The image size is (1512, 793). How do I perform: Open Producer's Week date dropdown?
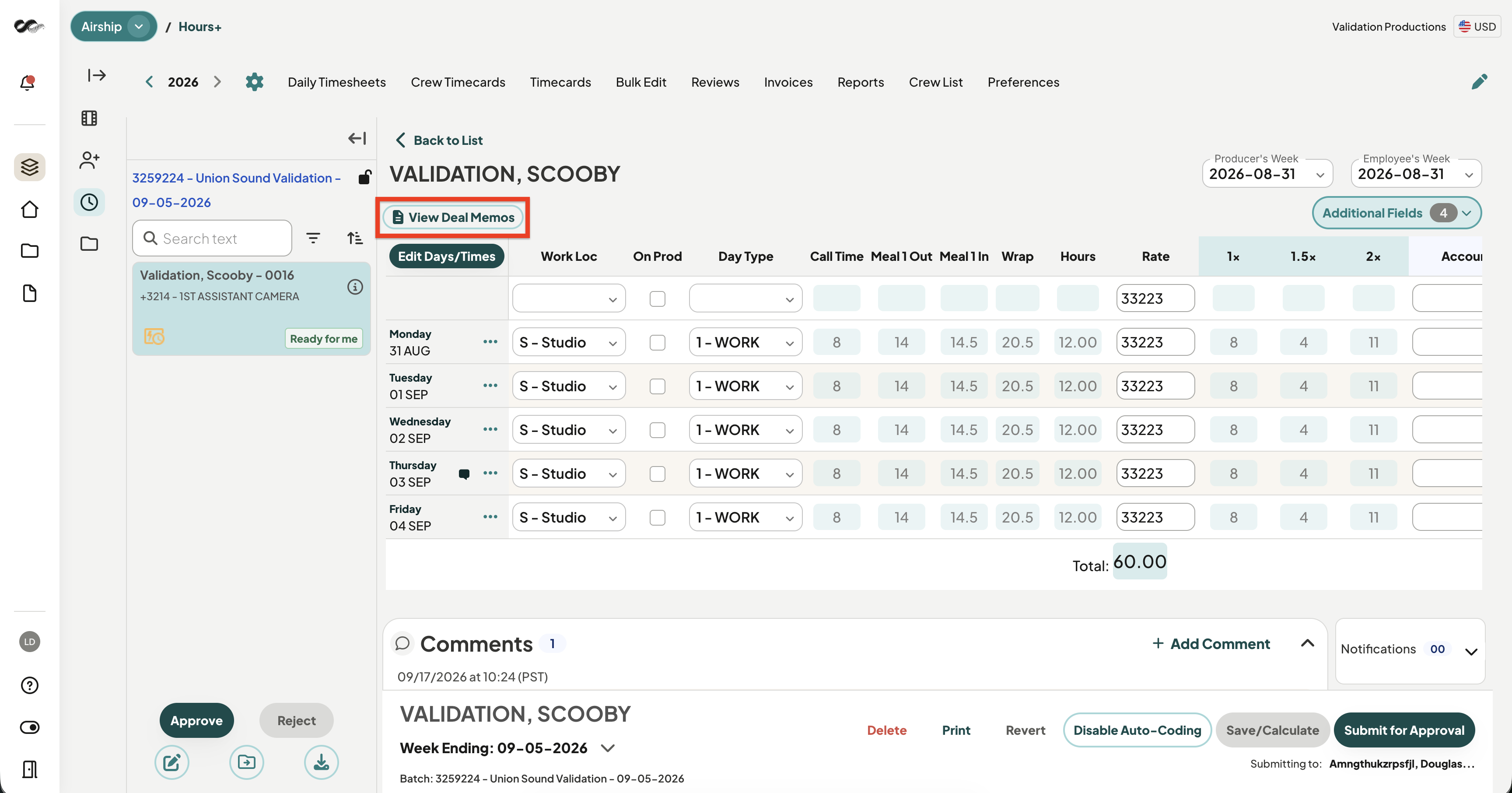click(x=1267, y=174)
